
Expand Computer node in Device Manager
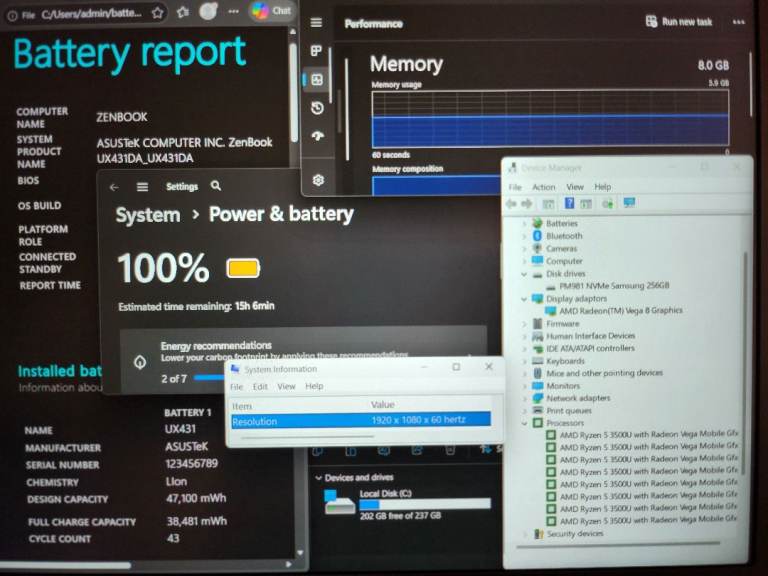(525, 262)
